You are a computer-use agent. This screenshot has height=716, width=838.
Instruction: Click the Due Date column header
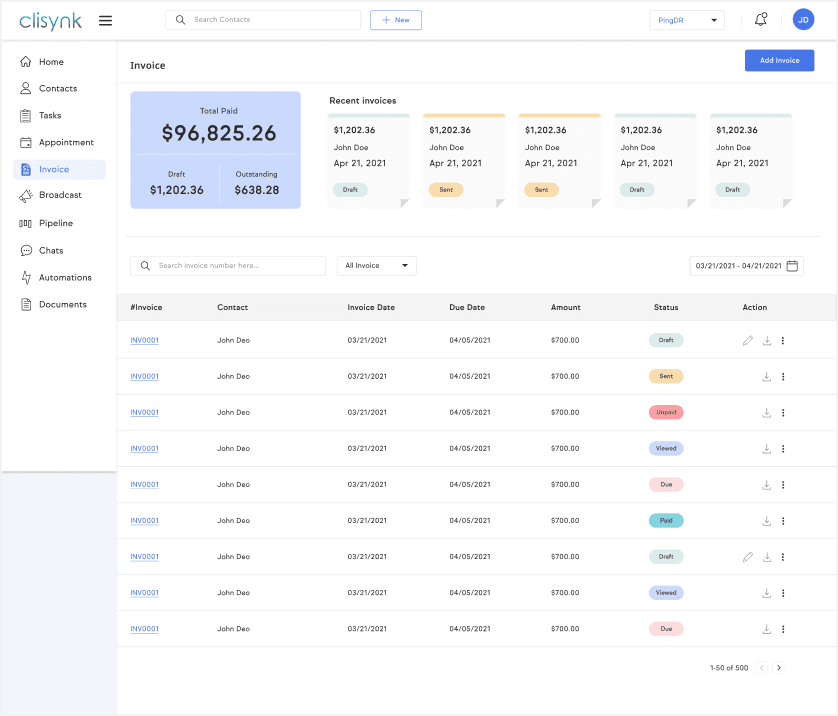(467, 307)
